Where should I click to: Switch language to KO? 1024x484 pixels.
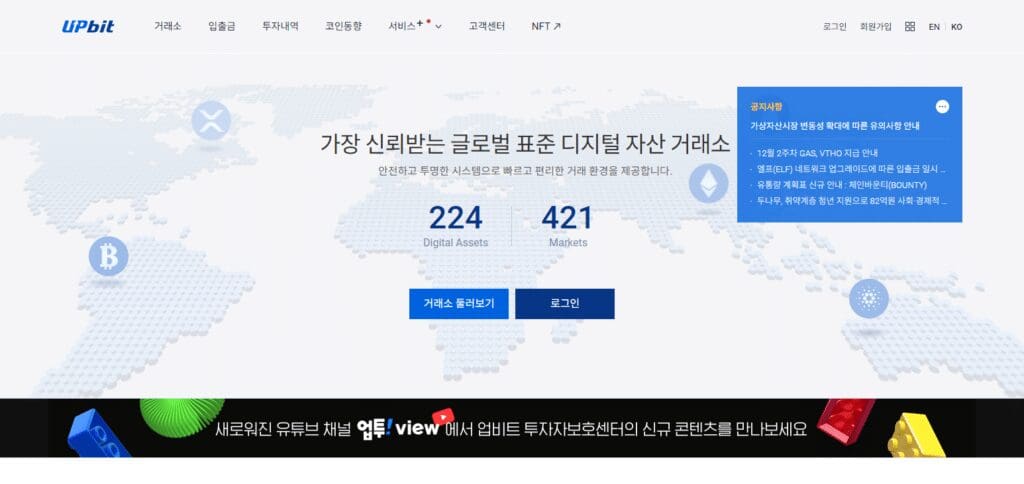(957, 27)
